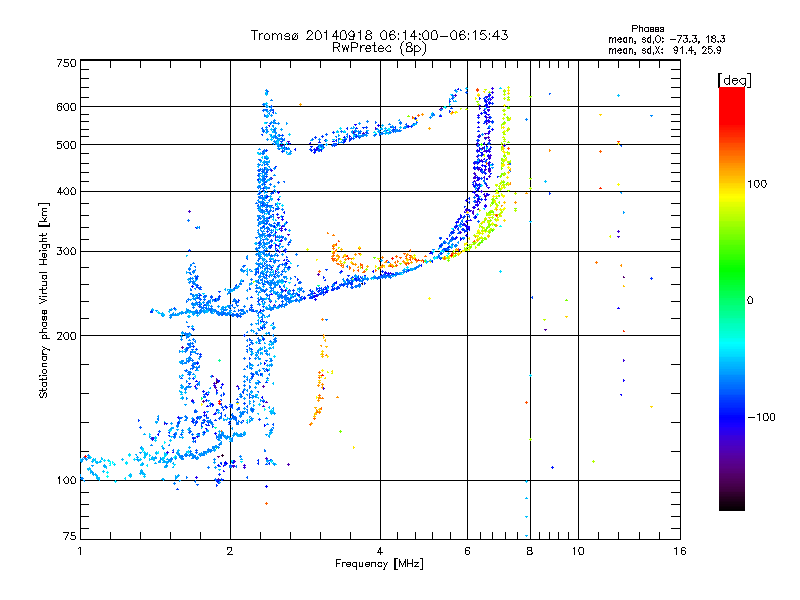Click the '[deg]' colorbar unit label
The image size is (800, 600).
pyautogui.click(x=734, y=80)
